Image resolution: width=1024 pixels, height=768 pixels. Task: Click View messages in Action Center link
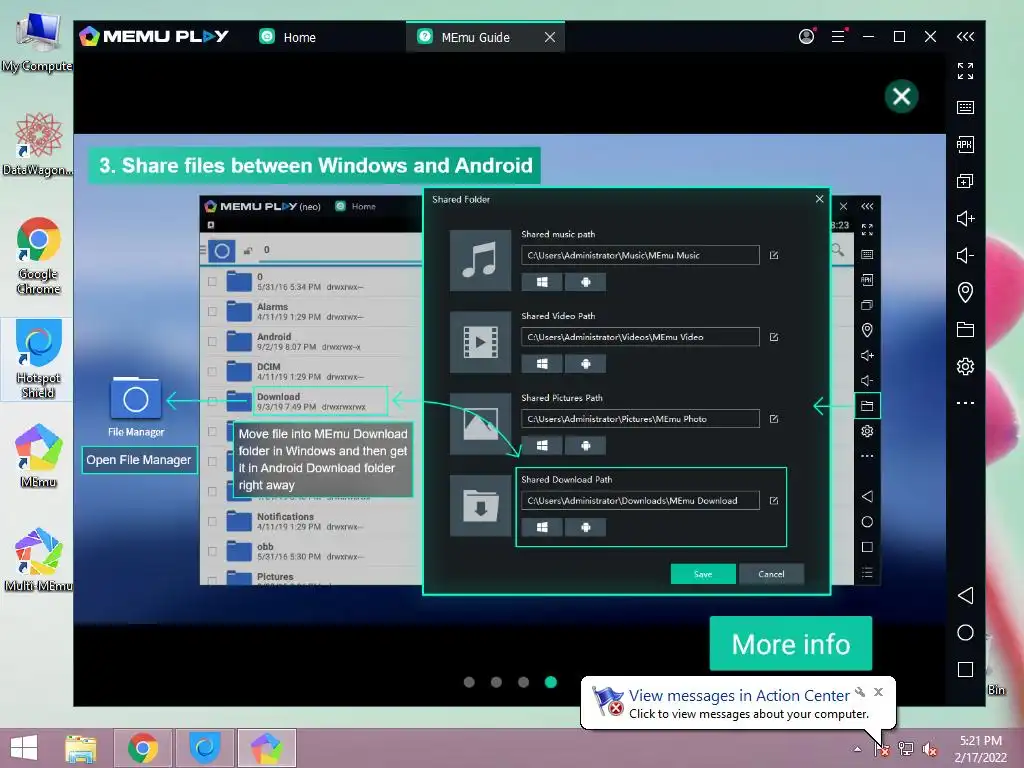(739, 696)
